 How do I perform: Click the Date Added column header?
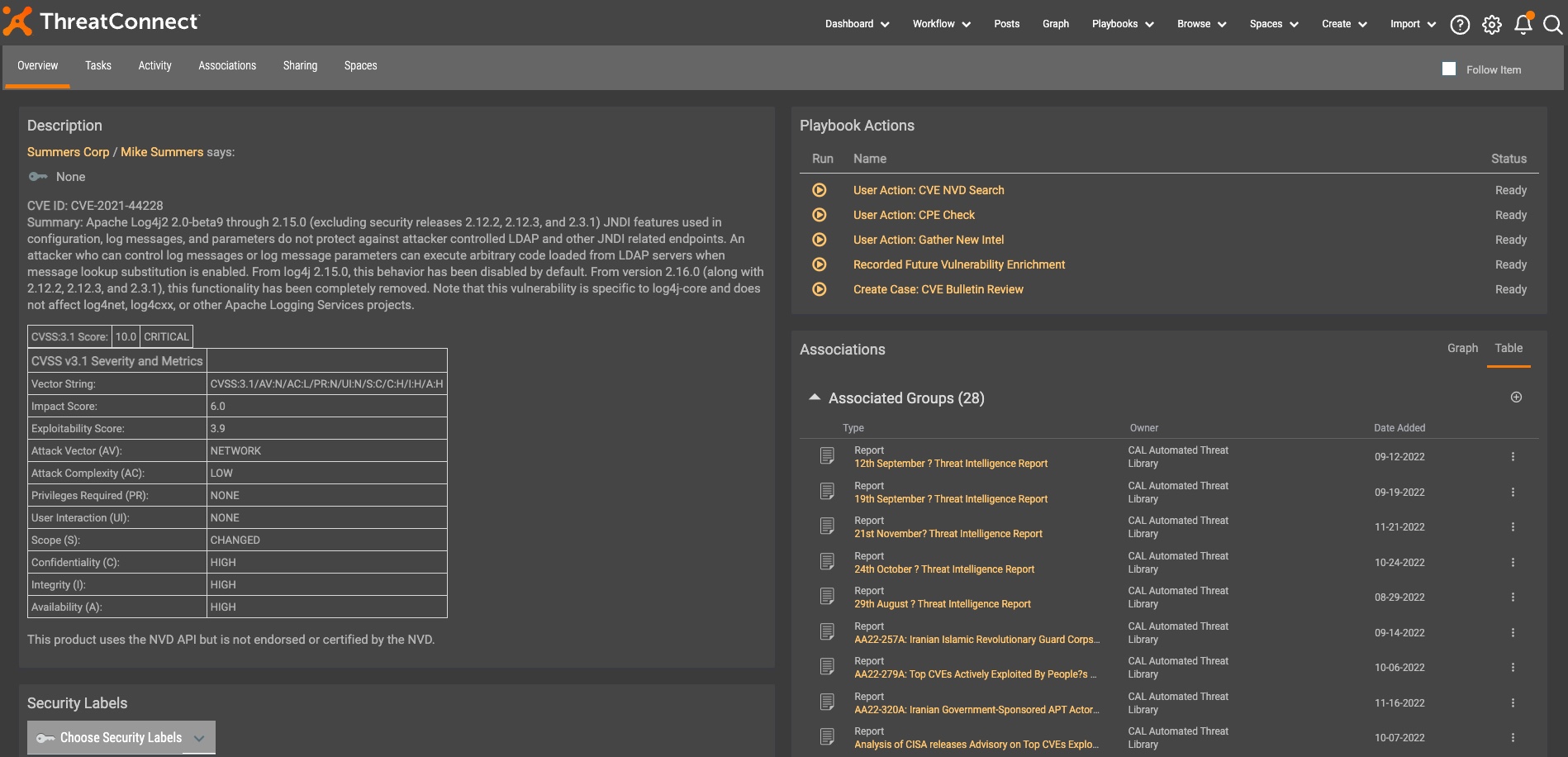(1399, 428)
